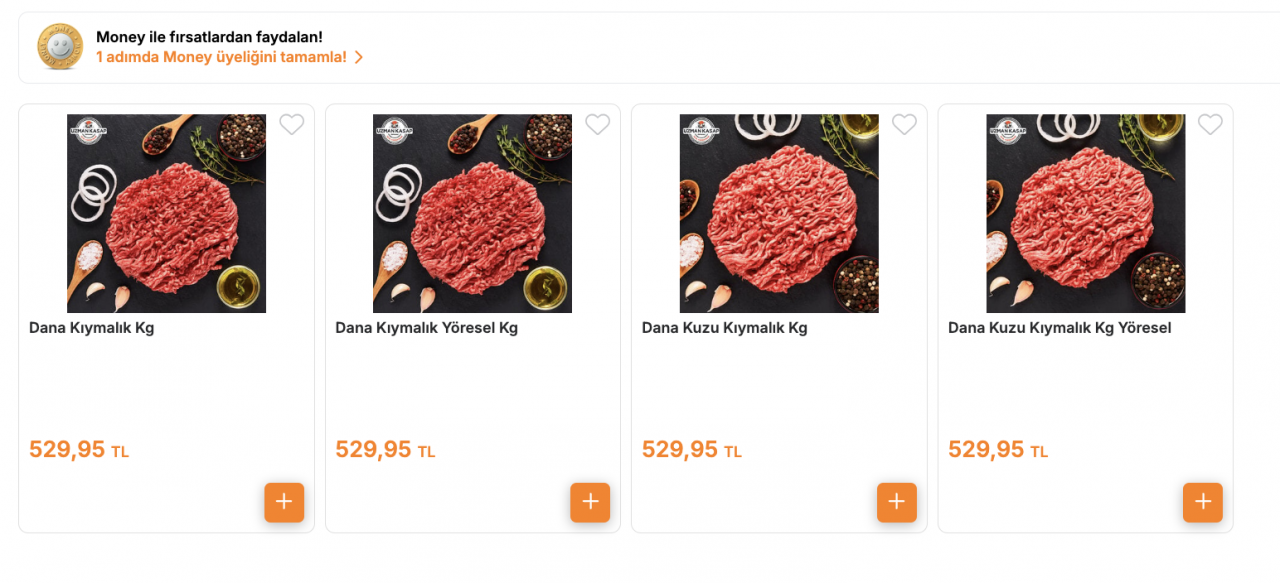This screenshot has width=1280, height=583.
Task: Add Dana Kıymalık Kg to the cart
Action: click(284, 503)
